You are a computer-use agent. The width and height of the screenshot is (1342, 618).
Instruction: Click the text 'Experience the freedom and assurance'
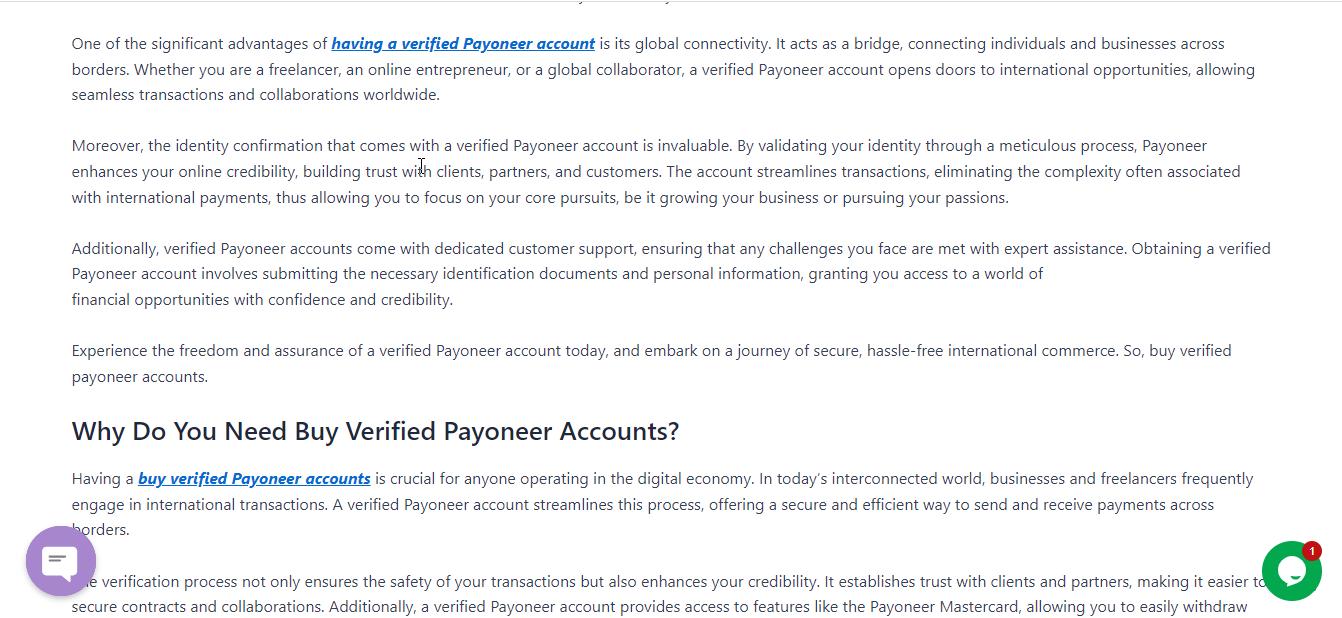203,351
